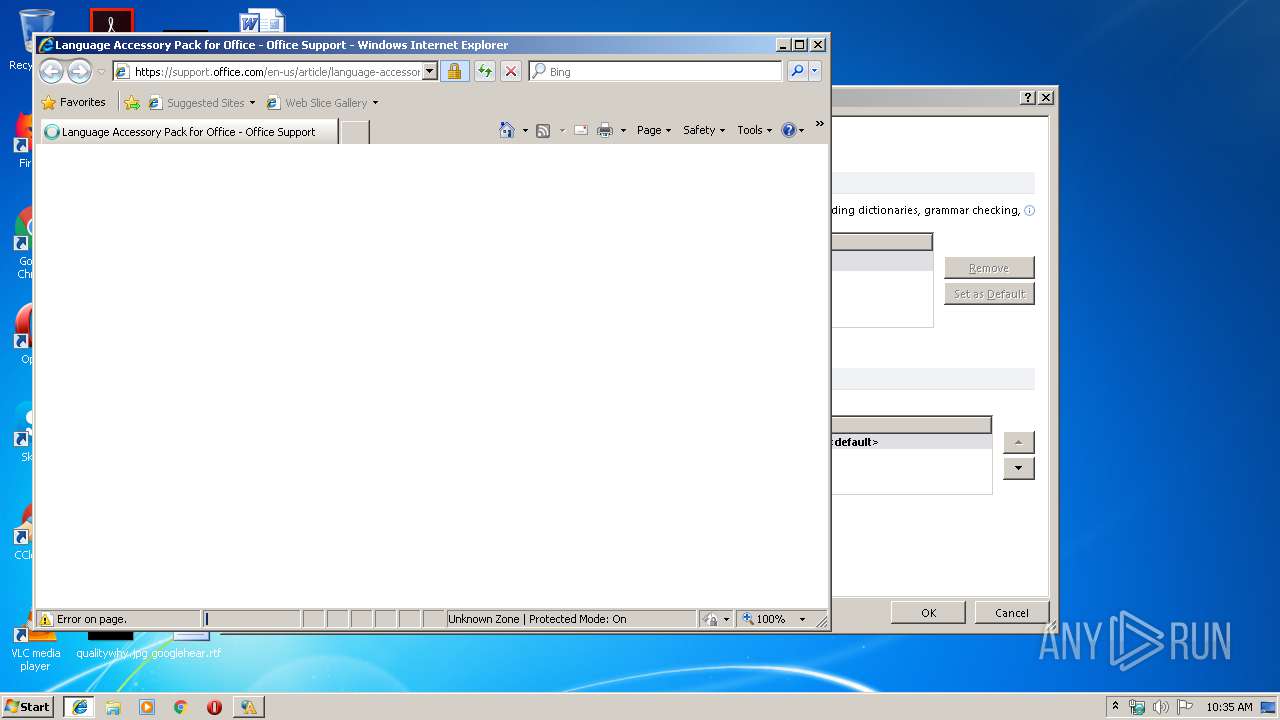
Task: Open the Safety menu
Action: (704, 130)
